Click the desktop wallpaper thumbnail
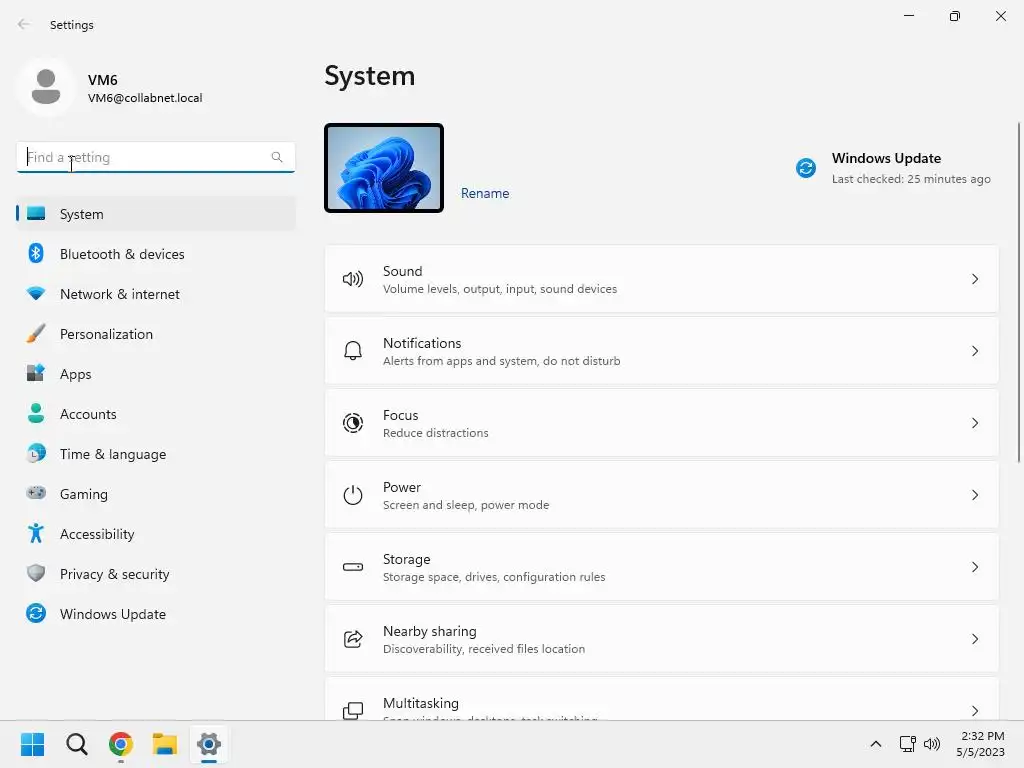 point(384,168)
